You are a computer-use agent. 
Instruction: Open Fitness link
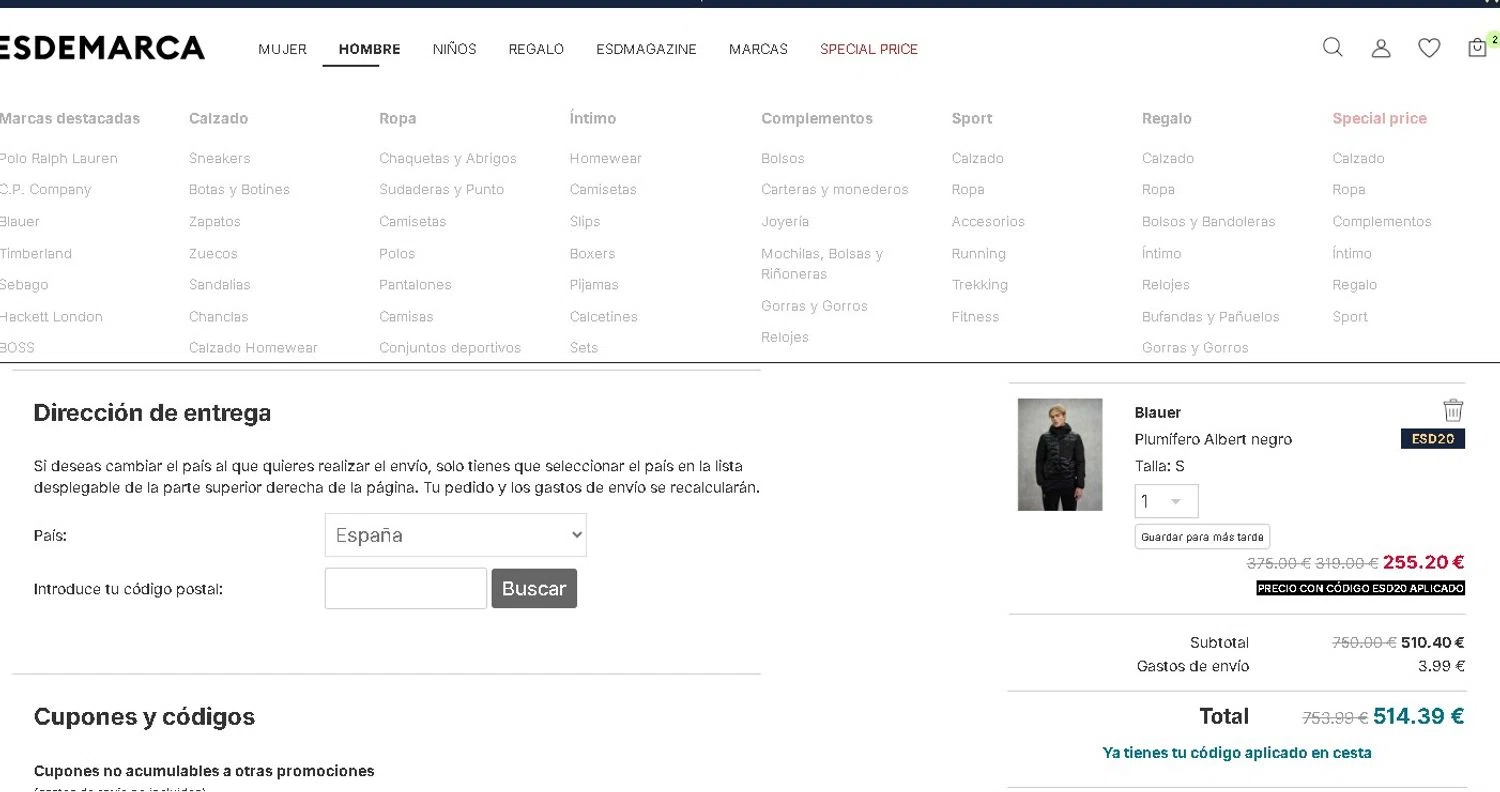[975, 316]
